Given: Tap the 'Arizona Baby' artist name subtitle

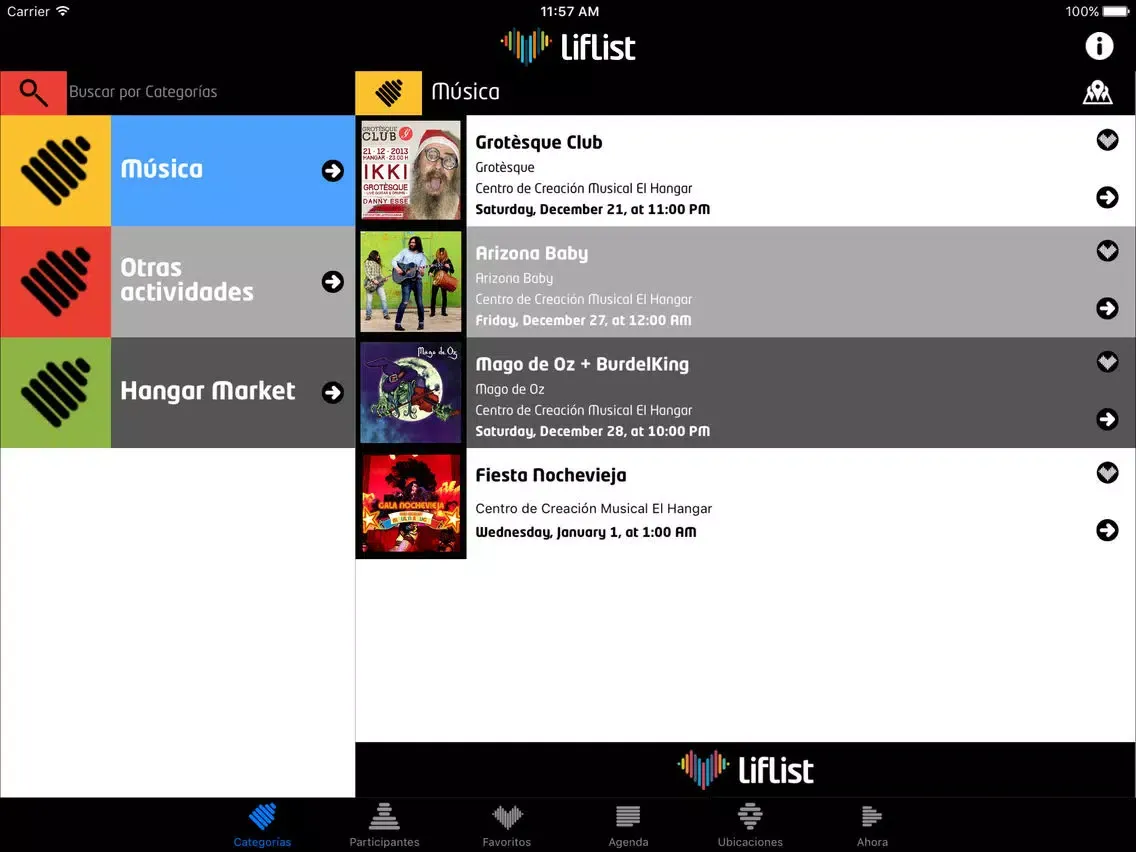Looking at the screenshot, I should (x=514, y=278).
